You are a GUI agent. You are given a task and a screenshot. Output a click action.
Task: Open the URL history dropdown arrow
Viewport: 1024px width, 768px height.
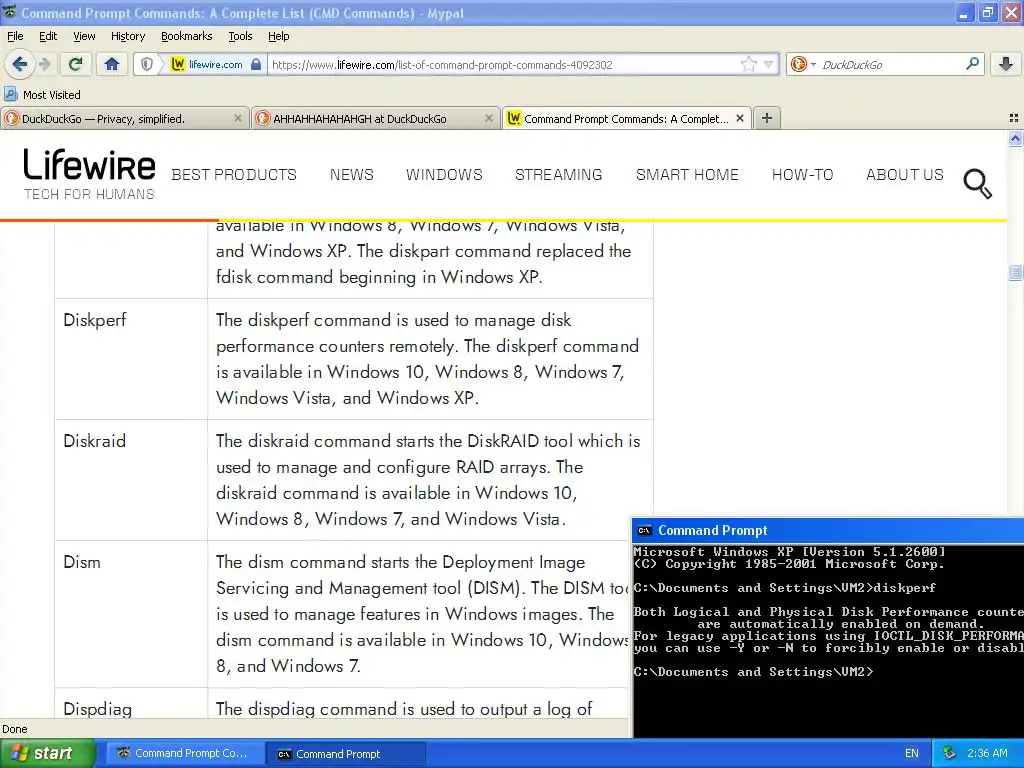pyautogui.click(x=769, y=64)
